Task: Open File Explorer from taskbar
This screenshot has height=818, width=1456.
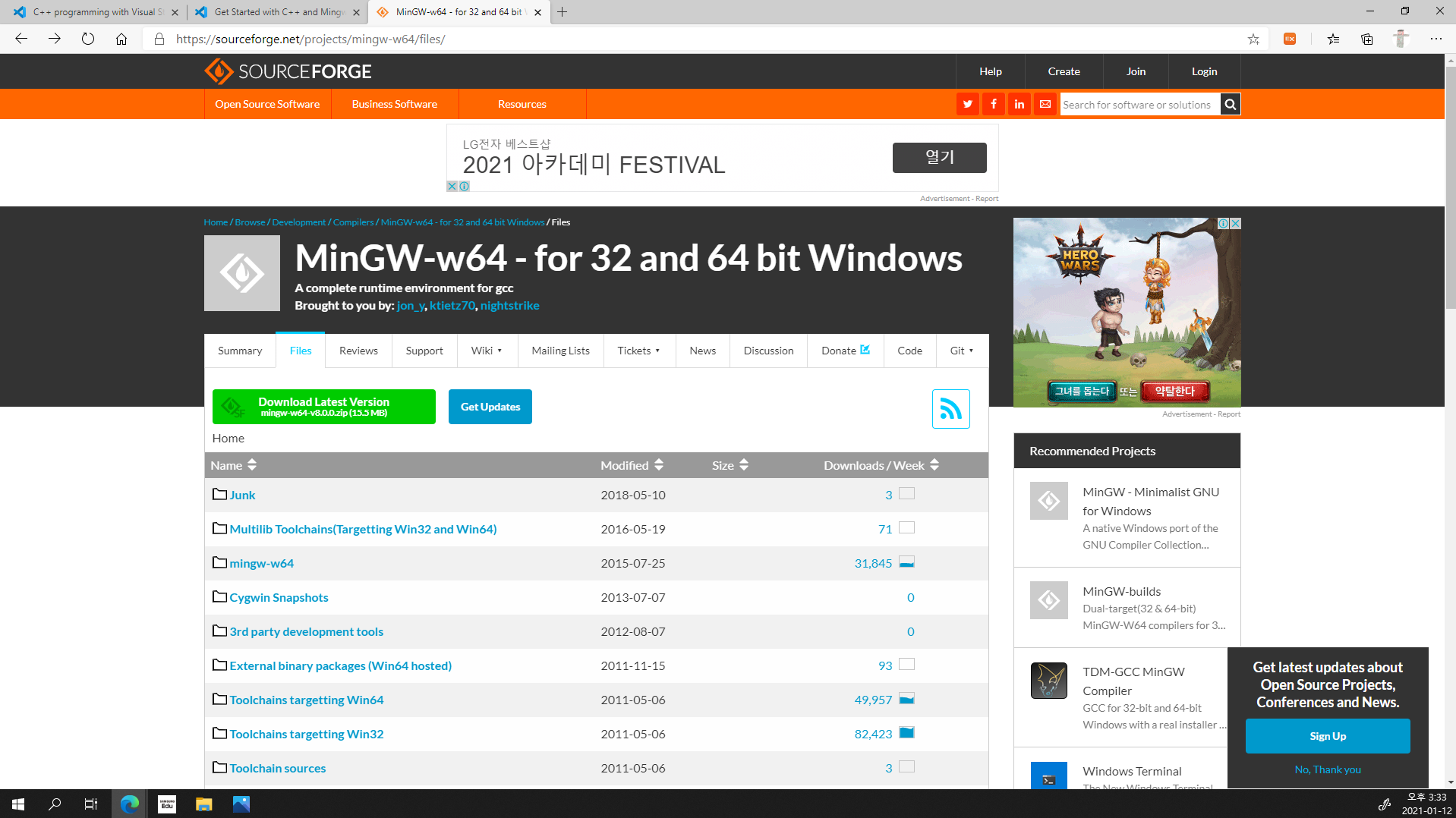Action: click(x=203, y=804)
